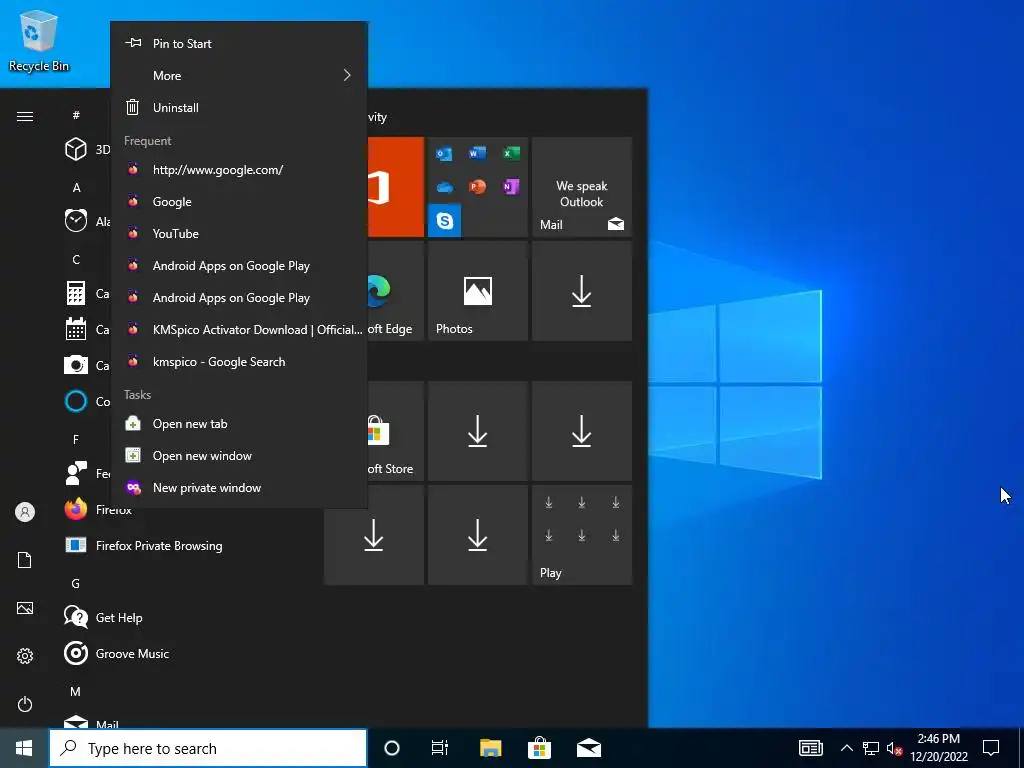Launch the Camera app icon
1024x768 pixels.
(x=76, y=364)
